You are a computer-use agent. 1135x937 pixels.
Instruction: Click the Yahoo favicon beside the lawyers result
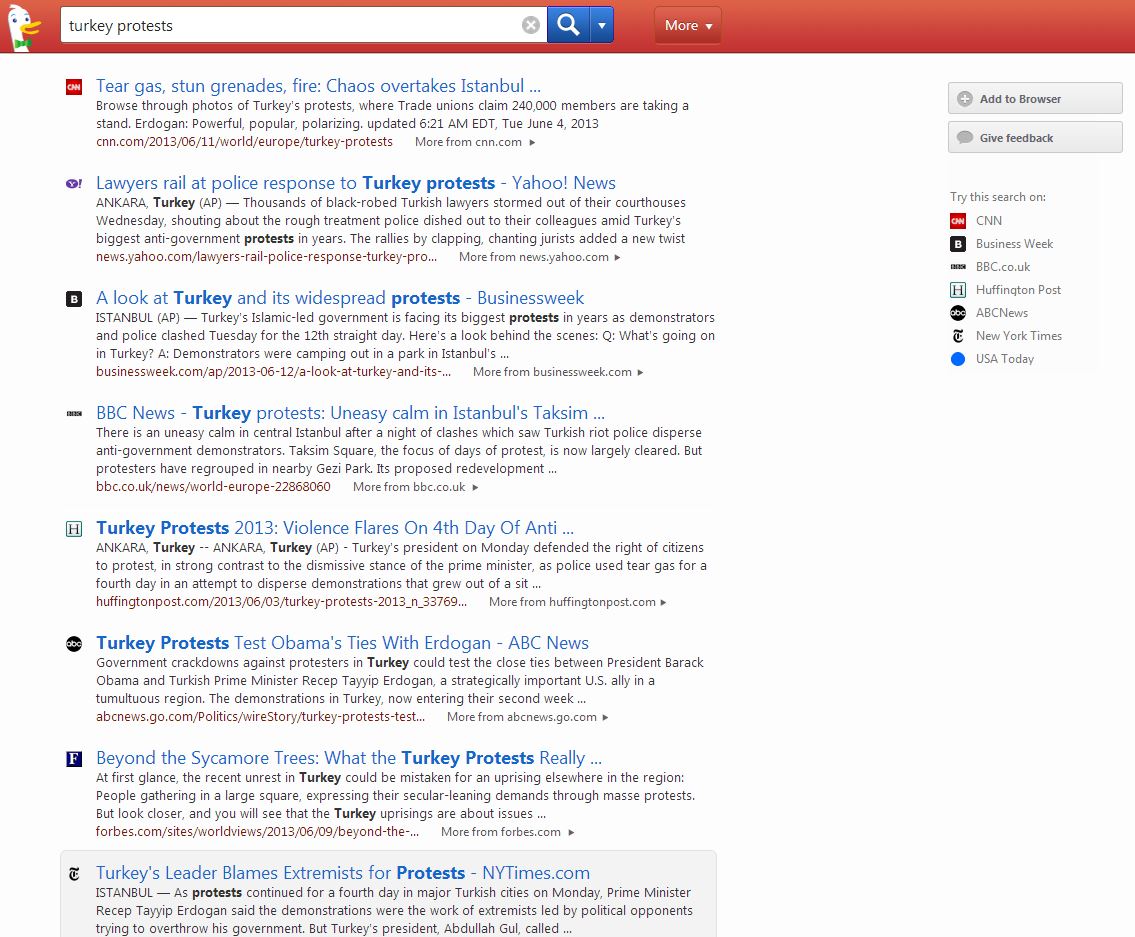click(x=74, y=184)
